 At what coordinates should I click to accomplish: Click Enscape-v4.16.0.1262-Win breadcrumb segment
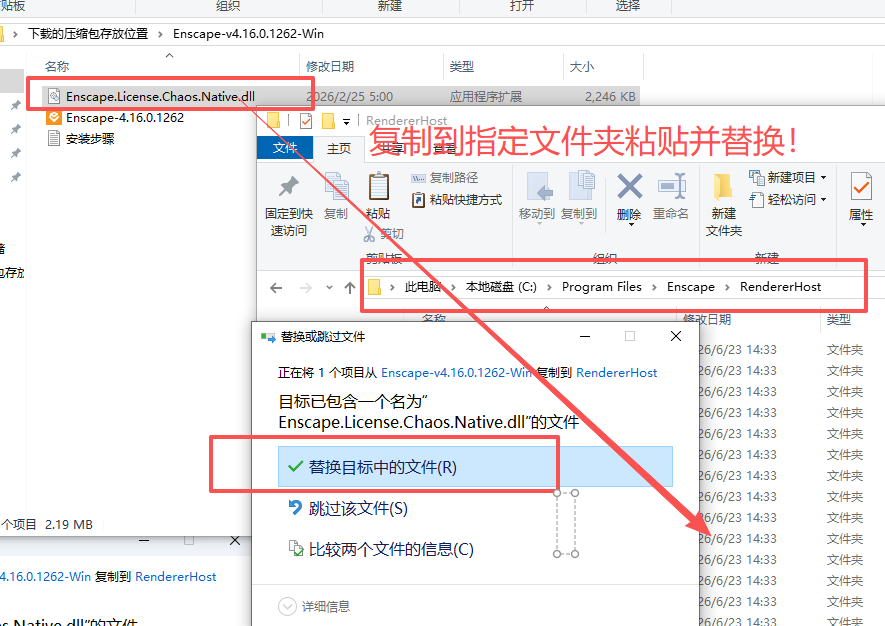point(248,34)
